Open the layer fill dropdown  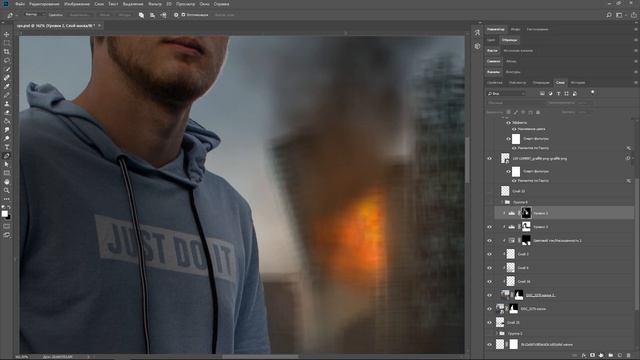pyautogui.click(x=583, y=112)
